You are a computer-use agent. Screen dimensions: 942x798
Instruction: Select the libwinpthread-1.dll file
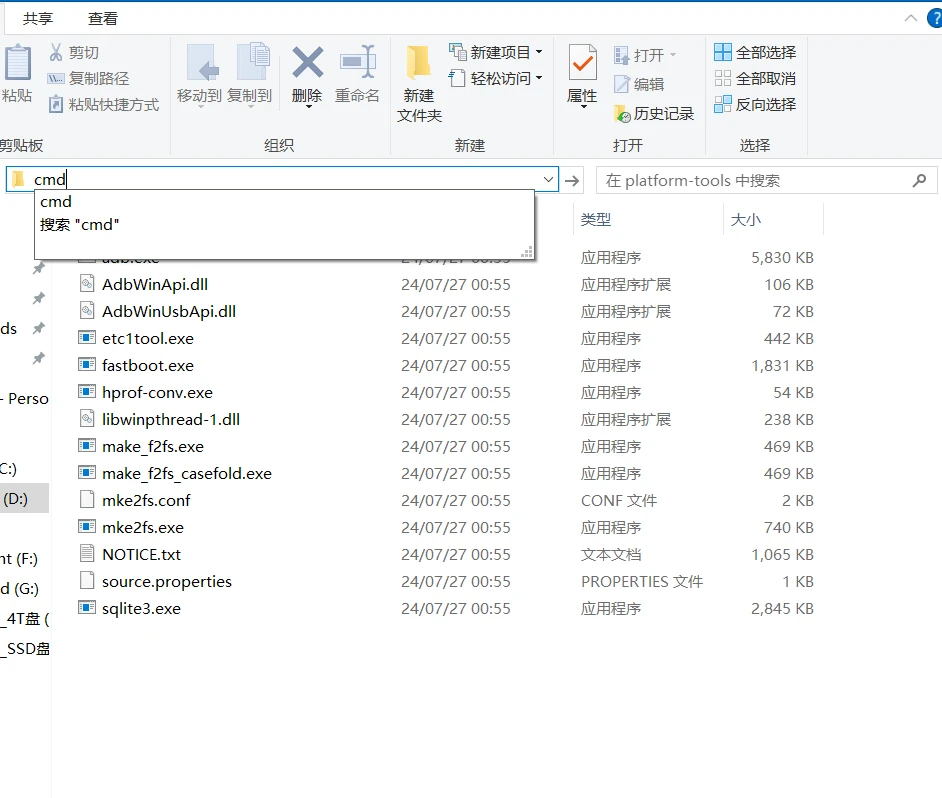[171, 419]
